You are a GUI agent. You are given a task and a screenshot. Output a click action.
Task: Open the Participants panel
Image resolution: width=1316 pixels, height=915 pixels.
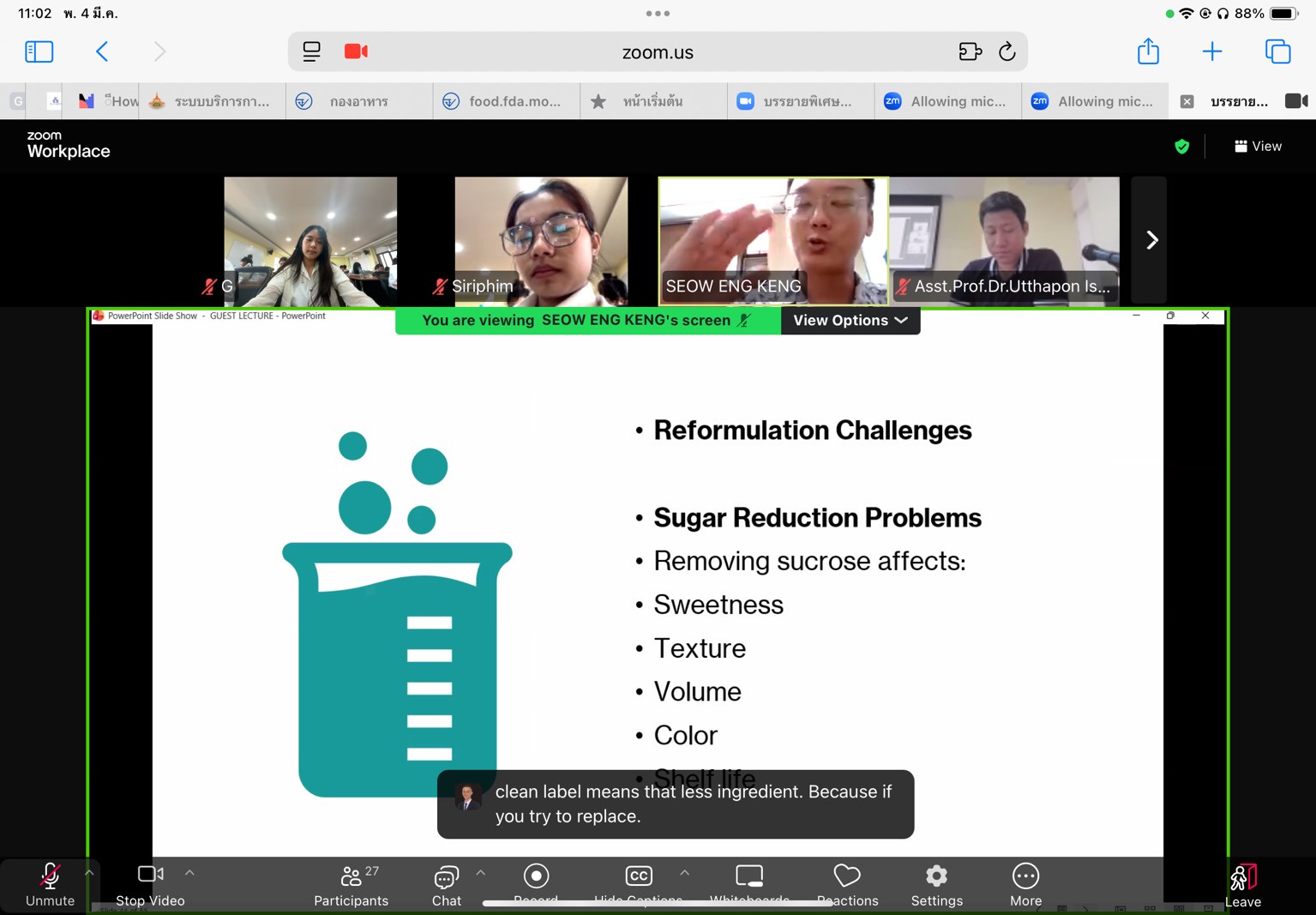tap(351, 885)
